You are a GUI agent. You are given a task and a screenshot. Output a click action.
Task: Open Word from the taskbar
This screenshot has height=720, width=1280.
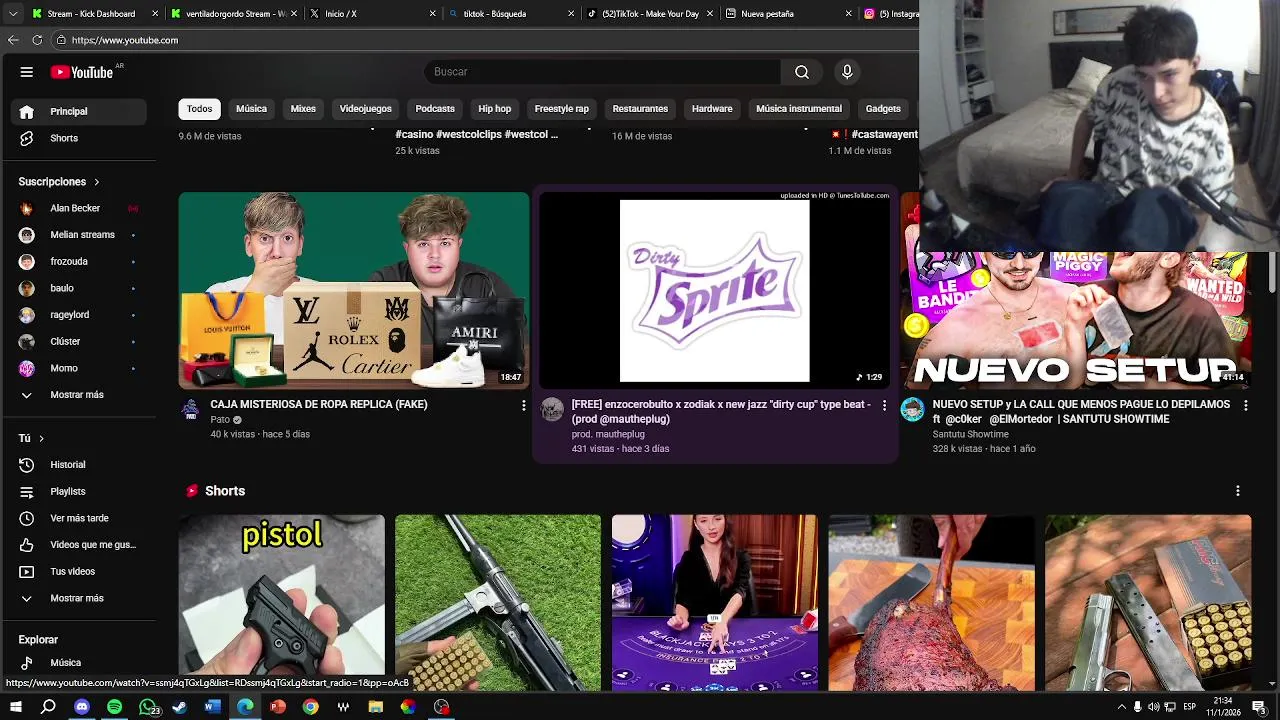pyautogui.click(x=212, y=707)
